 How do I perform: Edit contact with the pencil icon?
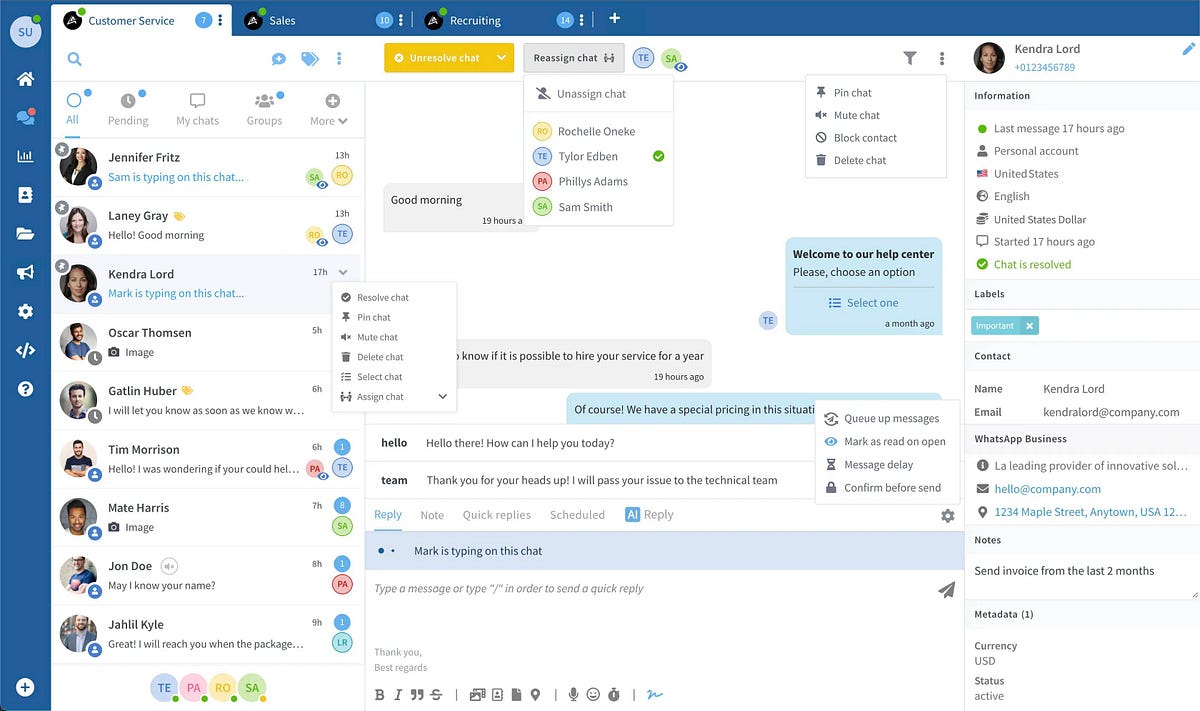[1188, 48]
